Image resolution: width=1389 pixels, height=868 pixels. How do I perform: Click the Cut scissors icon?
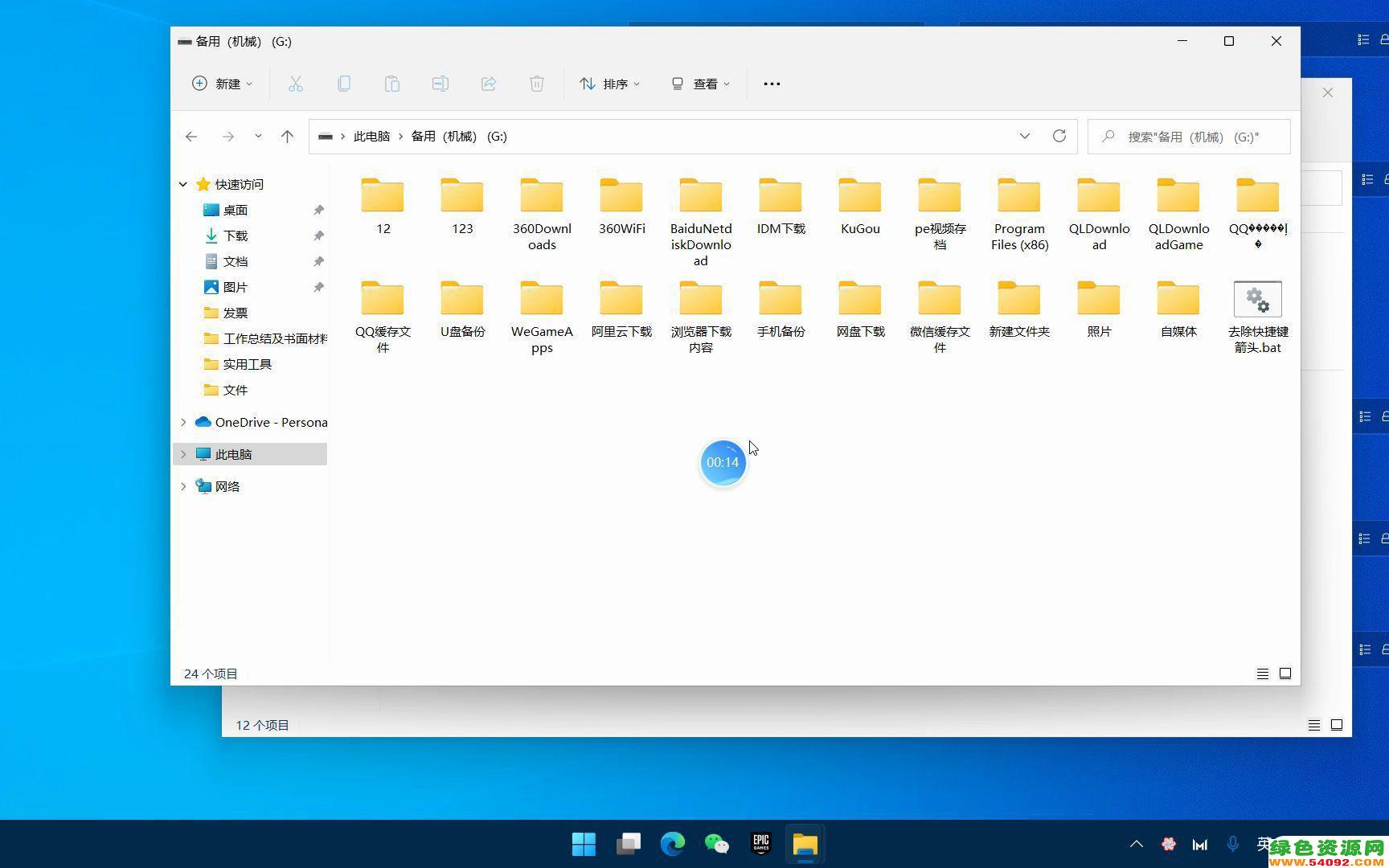point(296,84)
